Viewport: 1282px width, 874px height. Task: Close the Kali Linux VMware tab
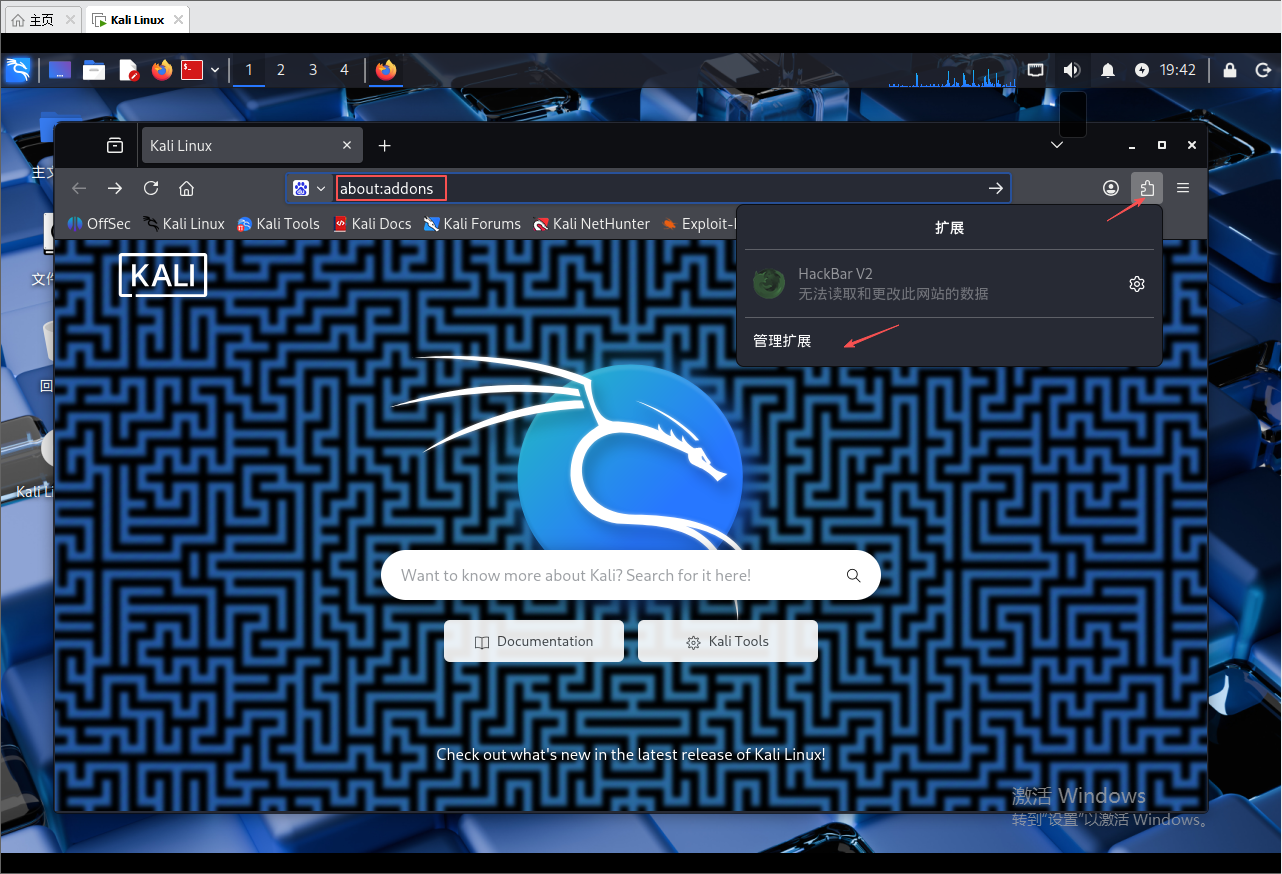tap(177, 19)
